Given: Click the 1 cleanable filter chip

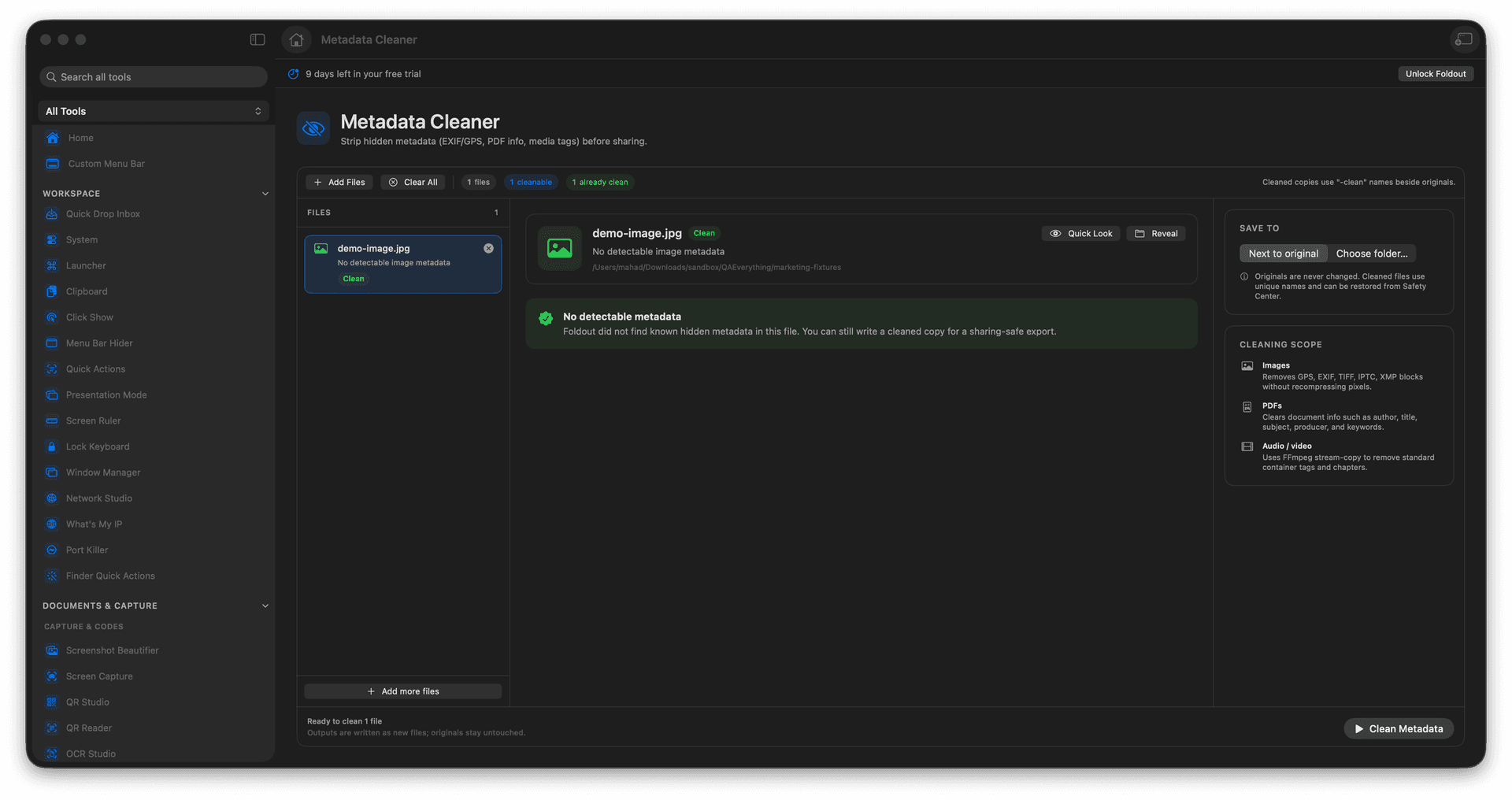Looking at the screenshot, I should coord(531,182).
